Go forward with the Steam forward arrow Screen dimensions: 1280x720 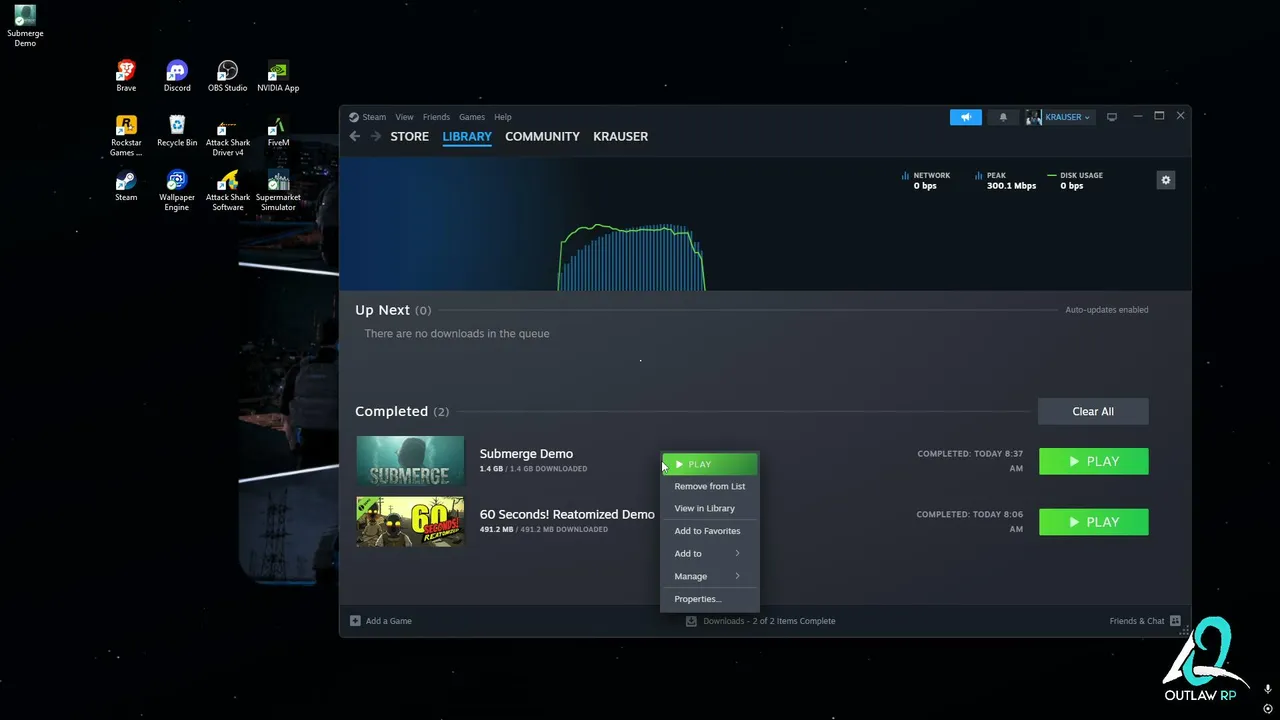(376, 136)
